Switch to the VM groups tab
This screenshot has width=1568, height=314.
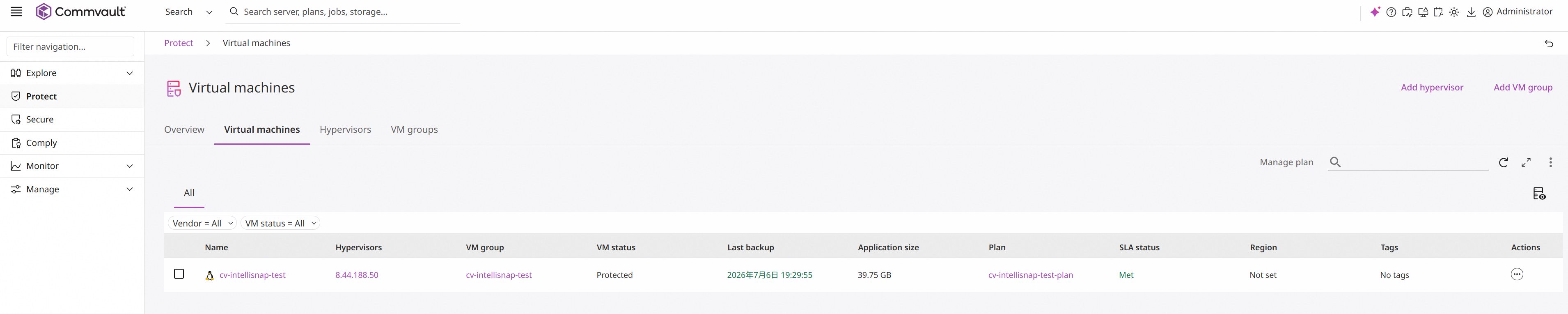pos(415,129)
